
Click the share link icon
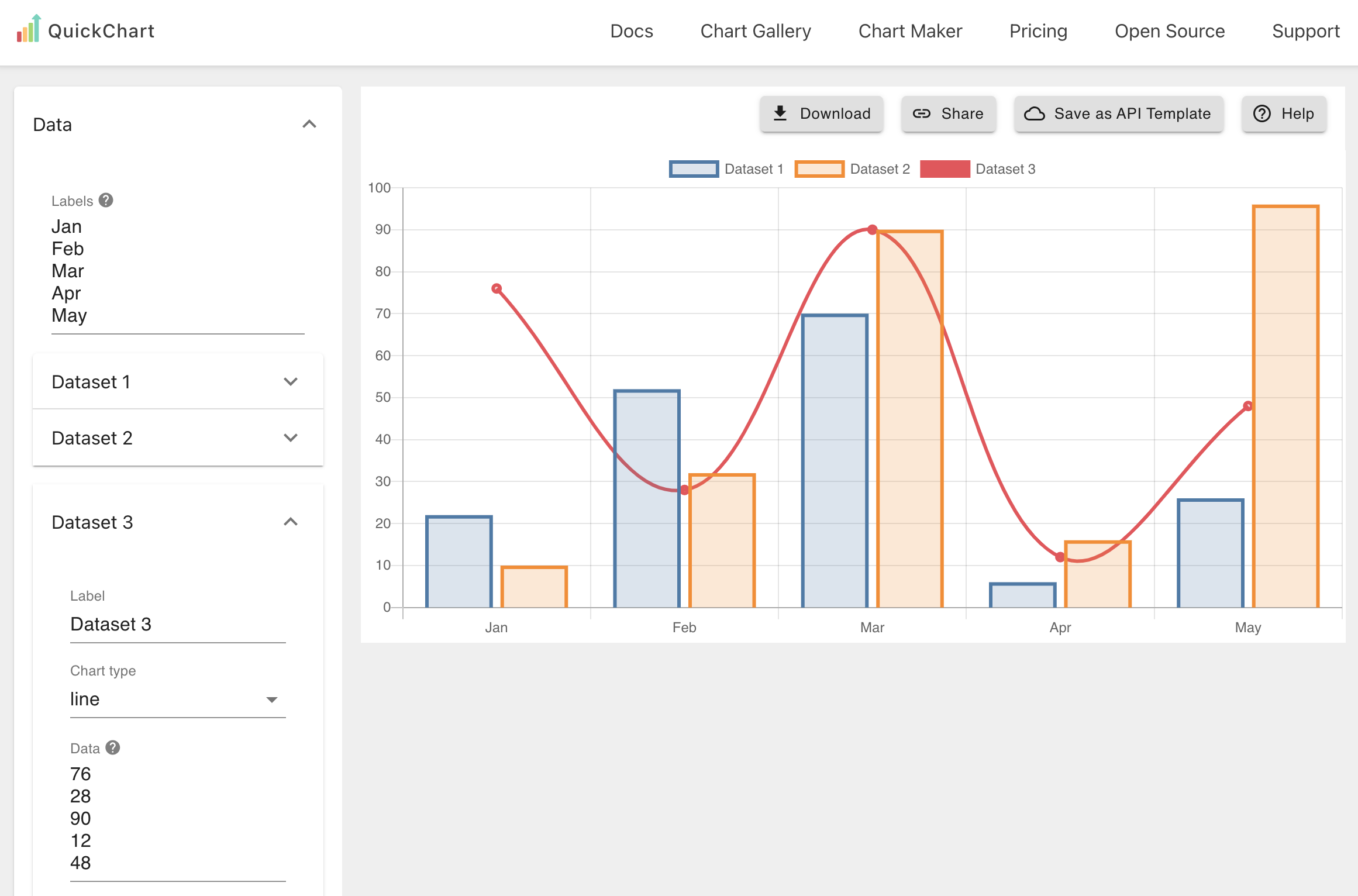tap(922, 113)
